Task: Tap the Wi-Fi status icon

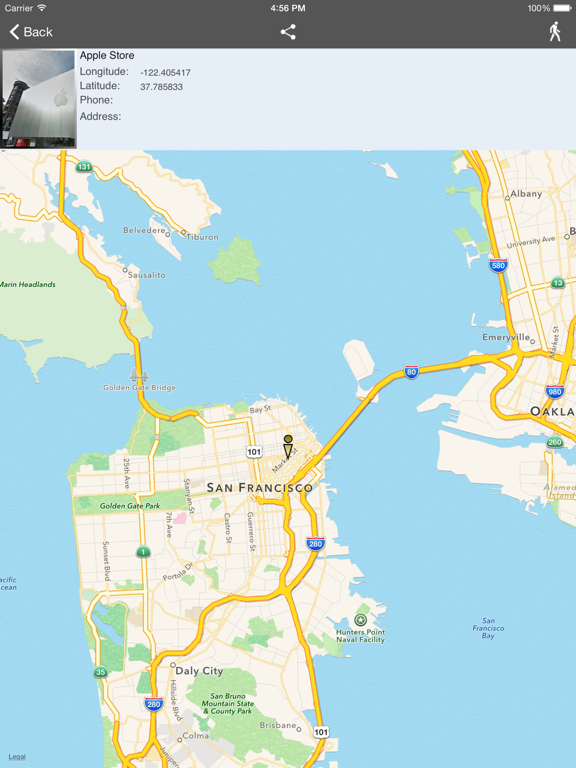Action: coord(42,8)
